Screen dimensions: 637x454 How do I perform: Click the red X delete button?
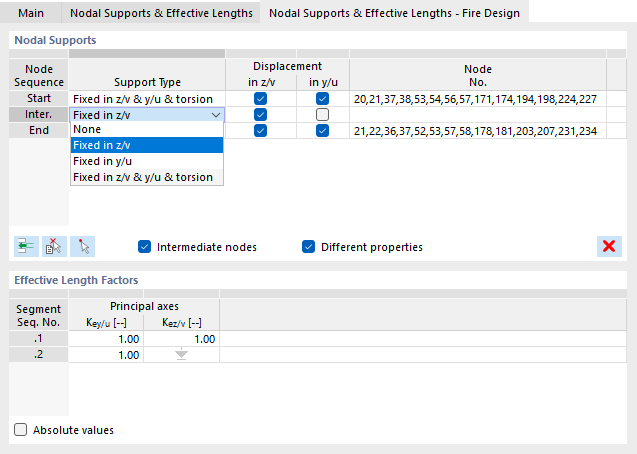tap(607, 247)
